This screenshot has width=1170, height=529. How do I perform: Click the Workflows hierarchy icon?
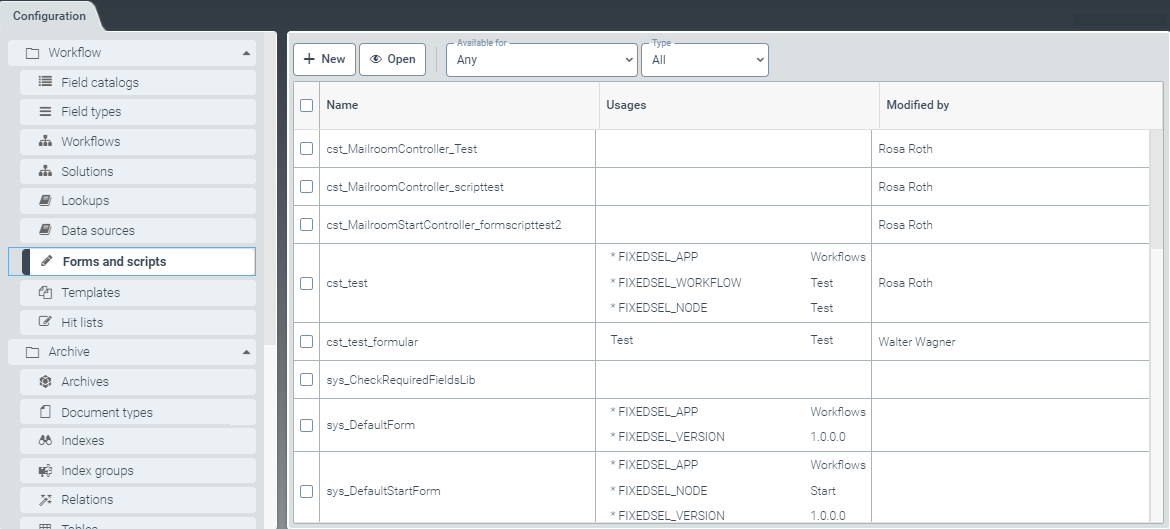click(45, 142)
